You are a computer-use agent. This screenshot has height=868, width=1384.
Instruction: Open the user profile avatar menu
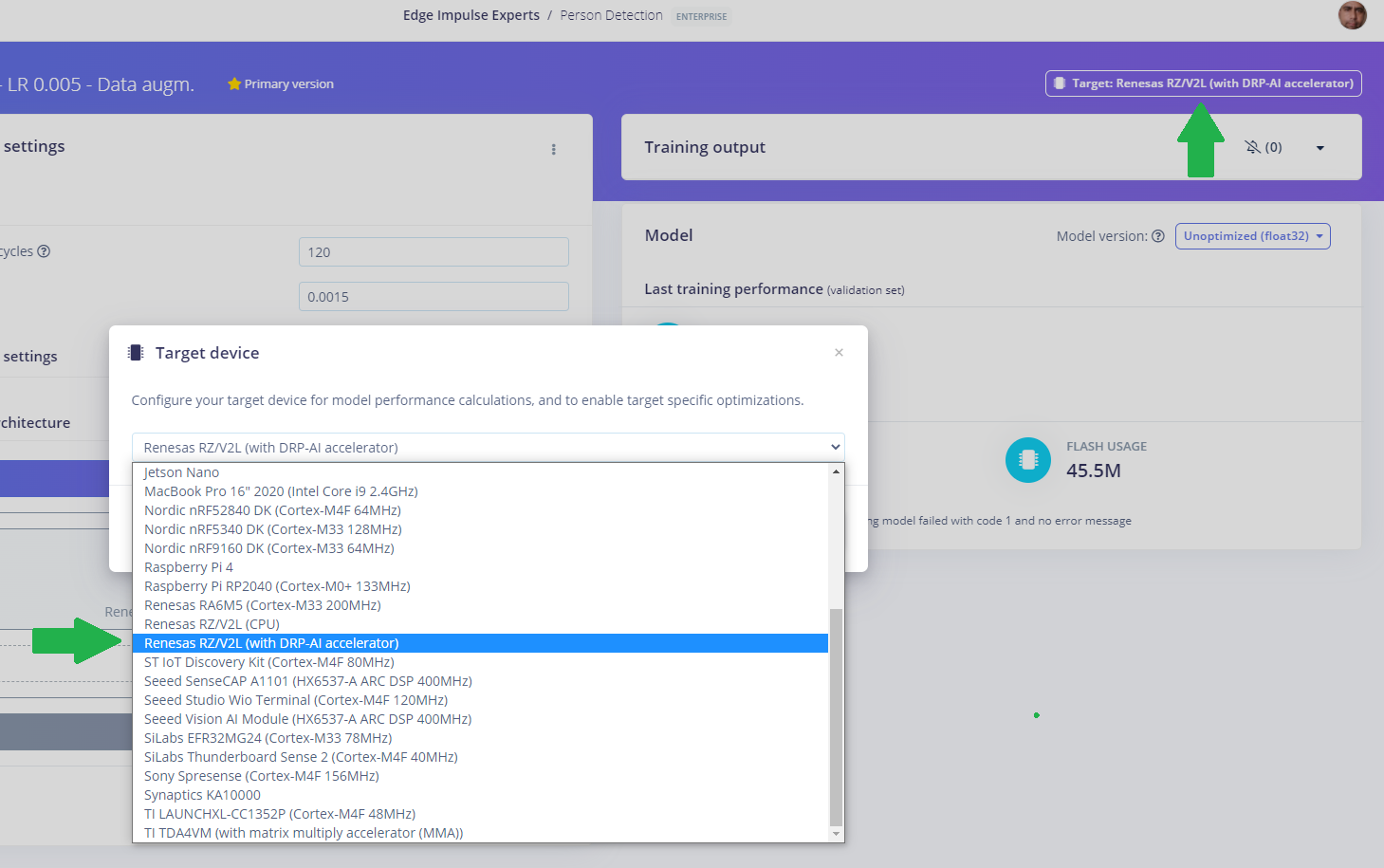1352,15
